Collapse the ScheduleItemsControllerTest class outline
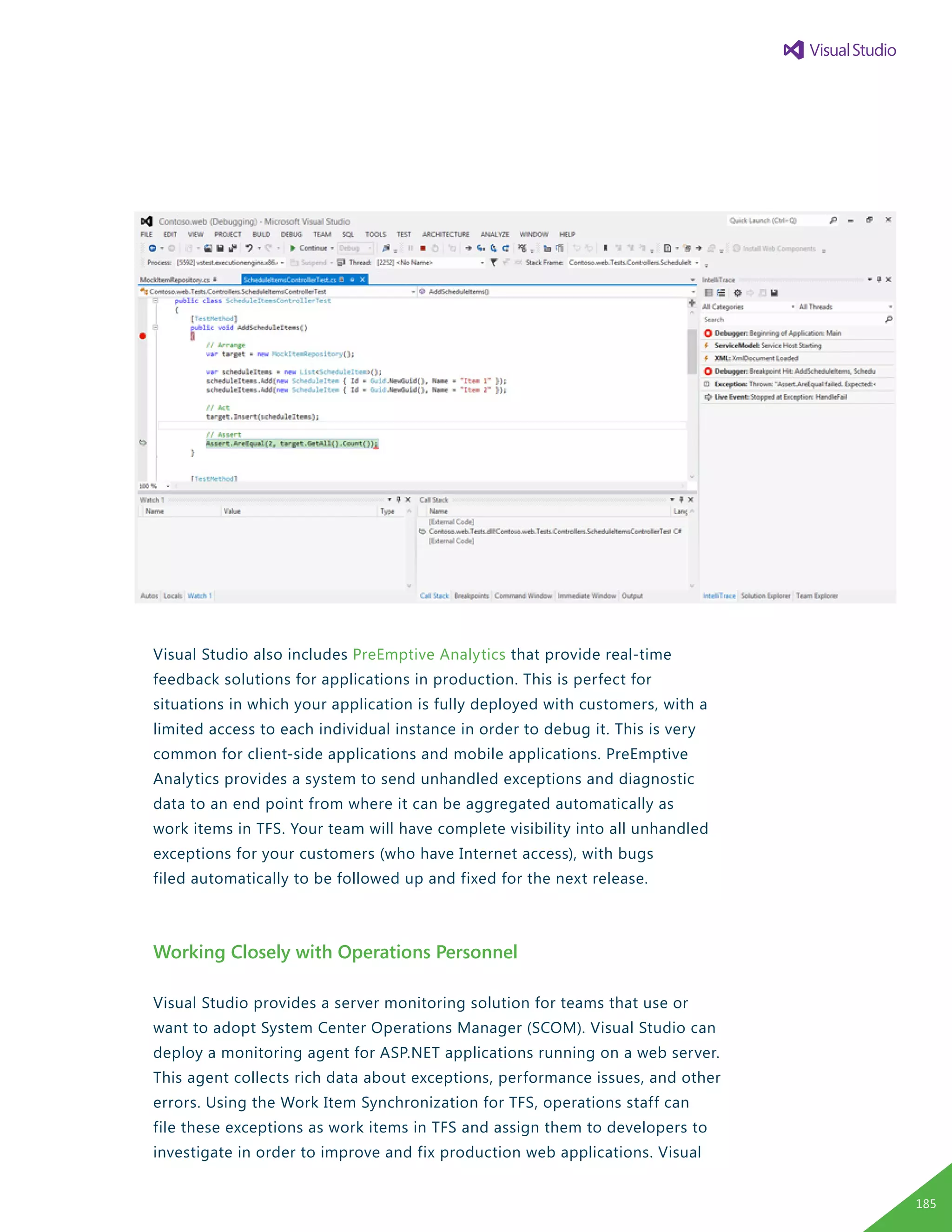 click(x=155, y=301)
